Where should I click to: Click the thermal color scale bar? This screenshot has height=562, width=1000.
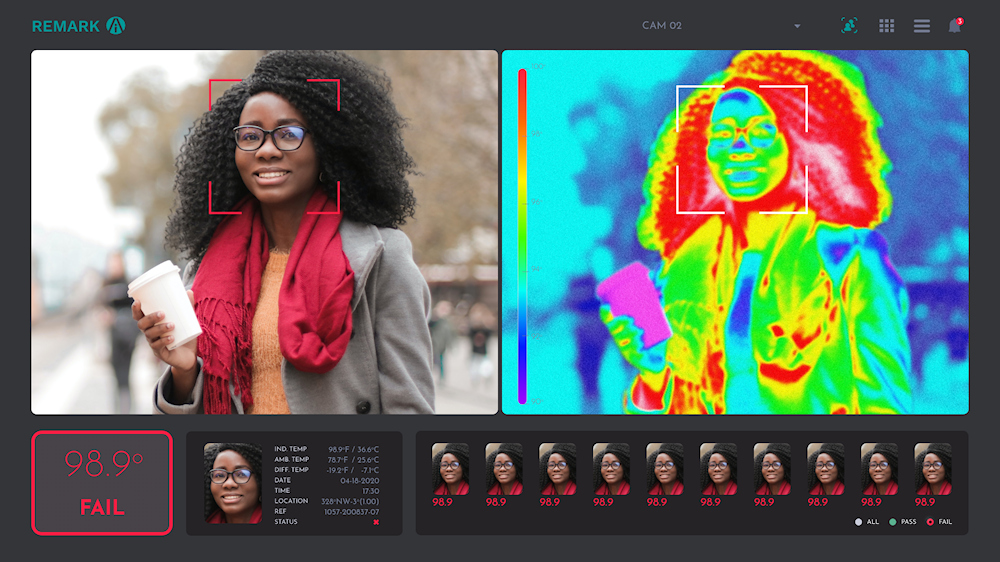pyautogui.click(x=522, y=235)
